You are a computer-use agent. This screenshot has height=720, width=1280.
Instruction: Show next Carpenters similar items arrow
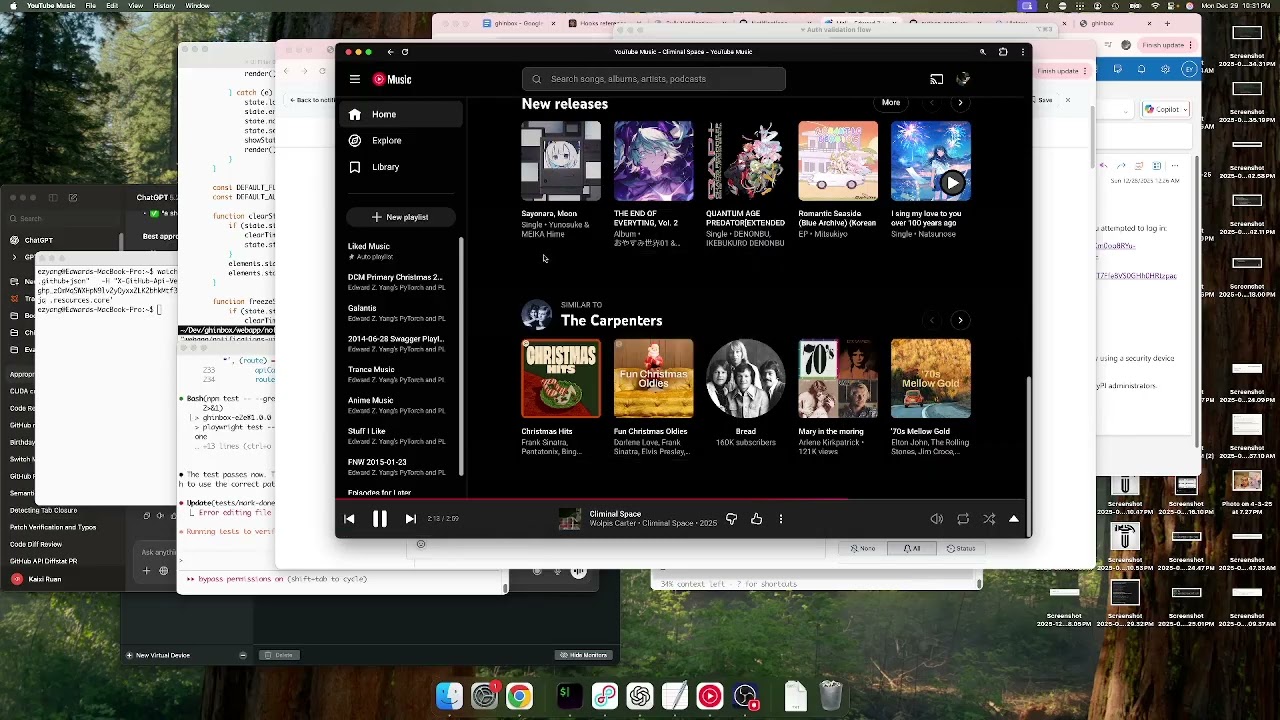[960, 320]
